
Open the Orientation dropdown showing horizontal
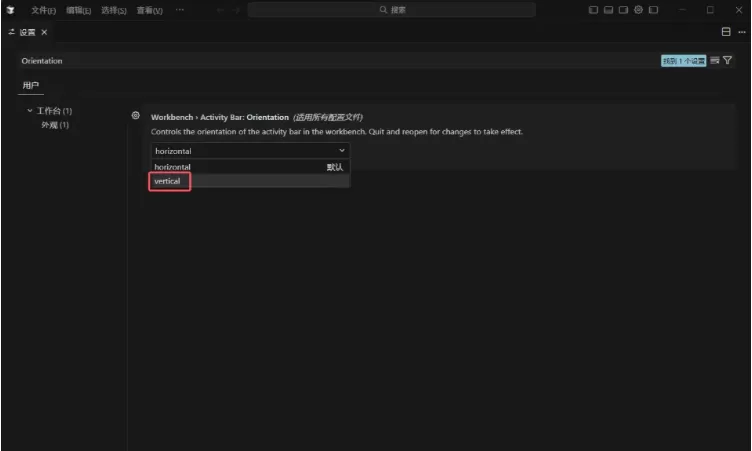click(x=250, y=151)
